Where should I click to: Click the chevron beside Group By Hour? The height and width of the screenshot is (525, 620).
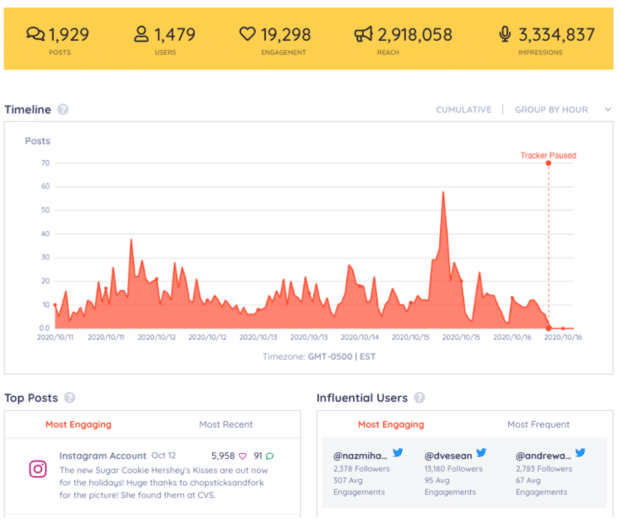(x=608, y=110)
